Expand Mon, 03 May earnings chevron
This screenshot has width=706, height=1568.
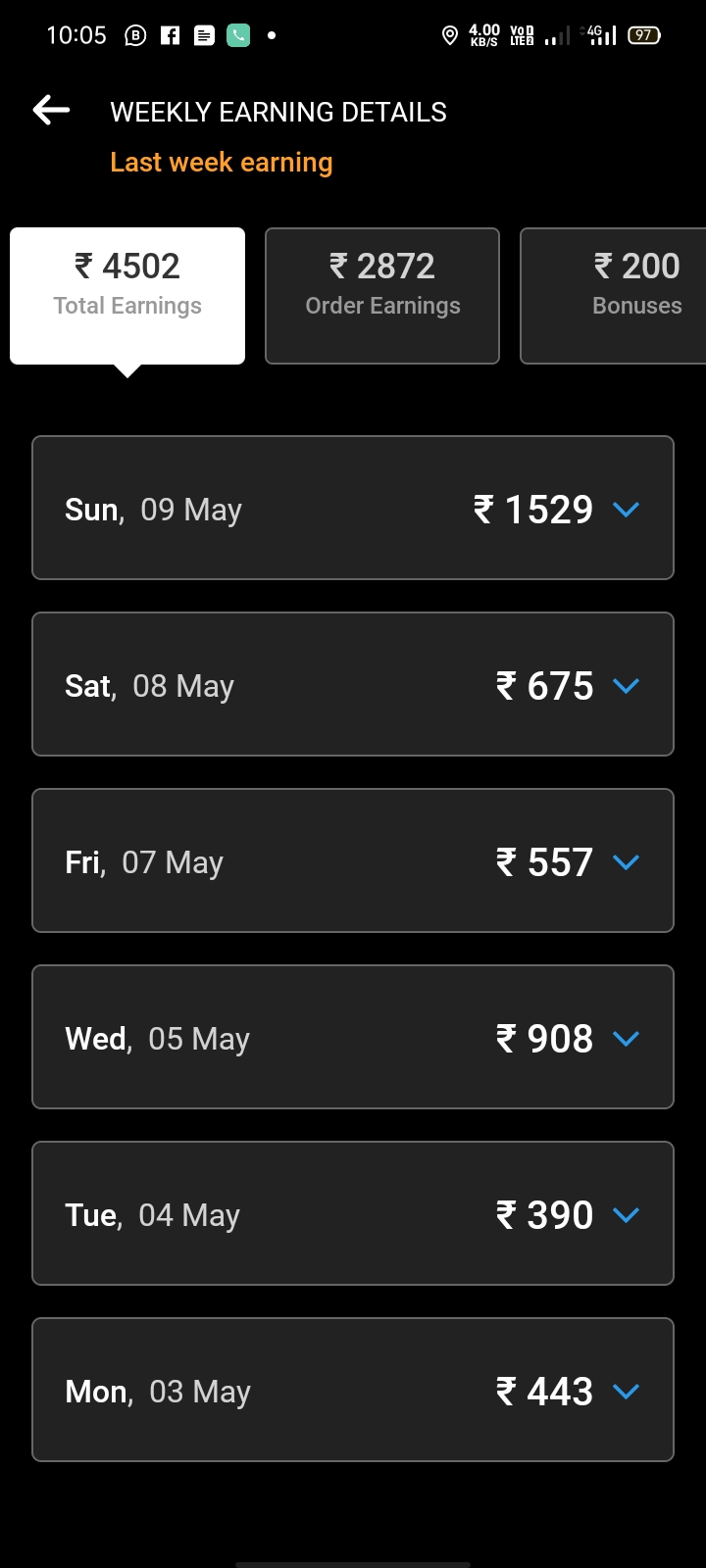click(x=626, y=1391)
